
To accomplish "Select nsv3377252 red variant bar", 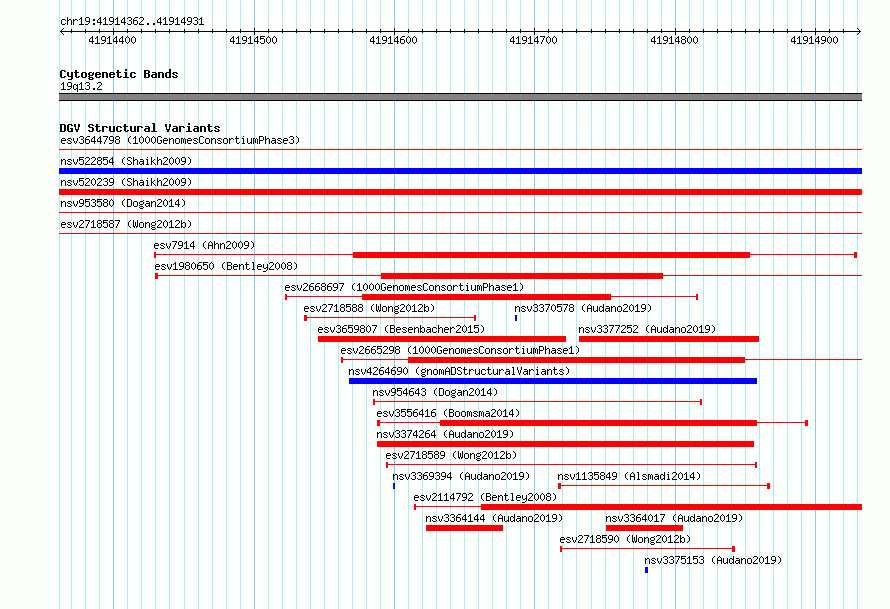I will coord(669,339).
